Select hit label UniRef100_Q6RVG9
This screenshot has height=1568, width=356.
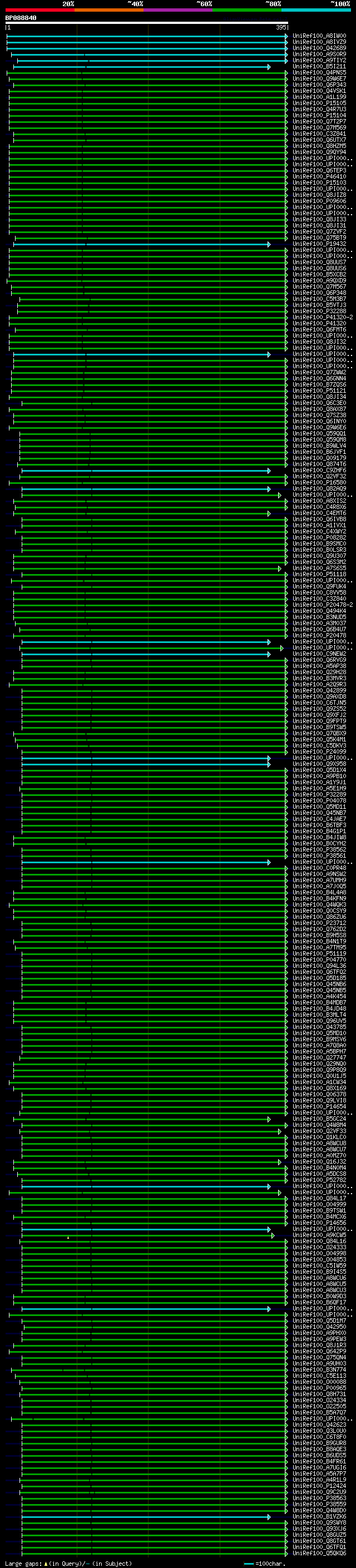319,660
